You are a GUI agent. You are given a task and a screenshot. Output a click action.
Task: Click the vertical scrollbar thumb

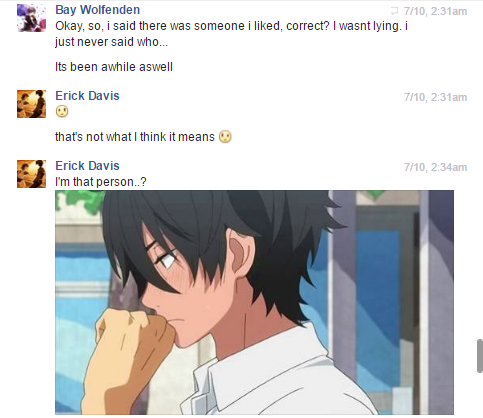(x=480, y=356)
